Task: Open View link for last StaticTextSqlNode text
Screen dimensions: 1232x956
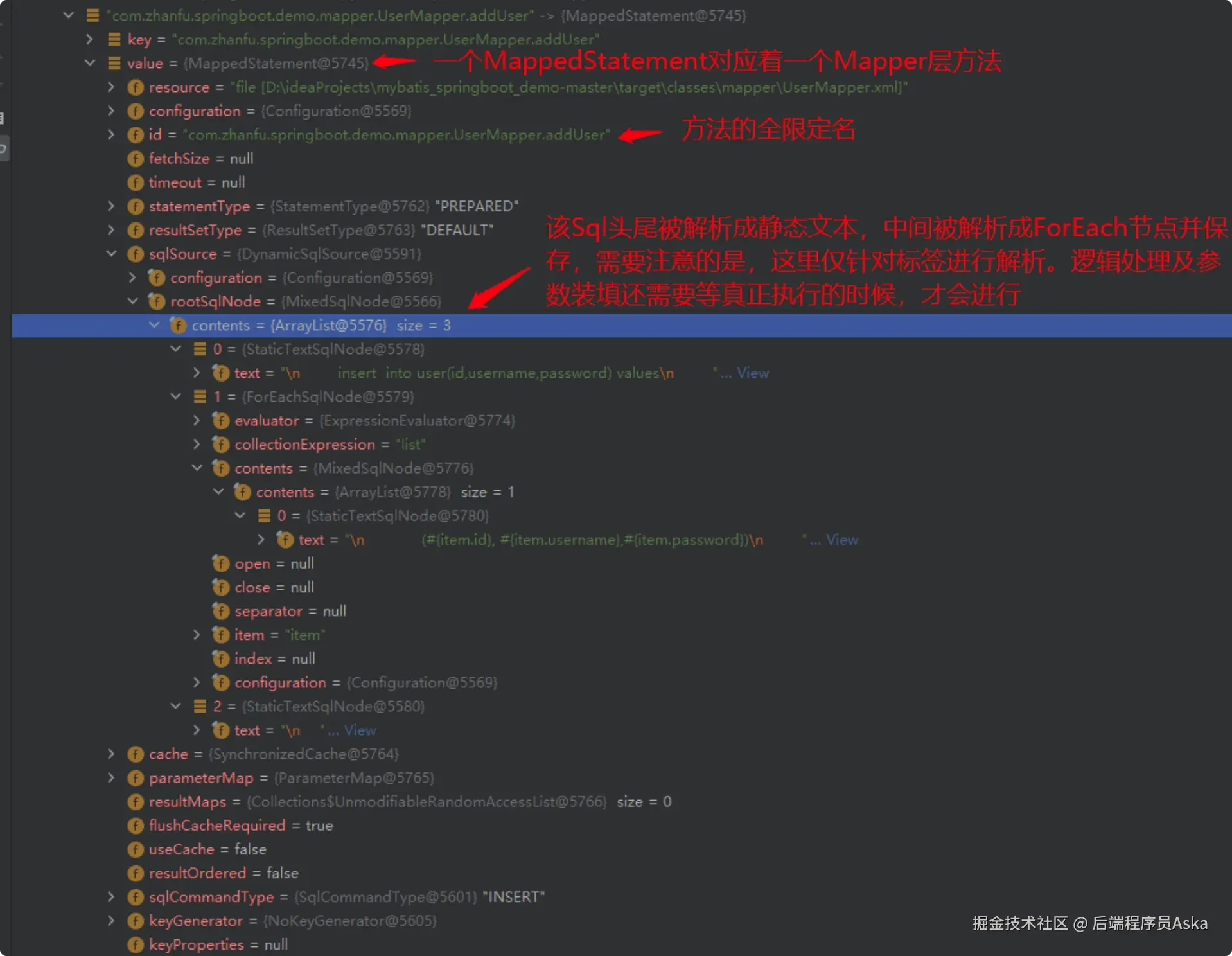Action: pos(360,730)
